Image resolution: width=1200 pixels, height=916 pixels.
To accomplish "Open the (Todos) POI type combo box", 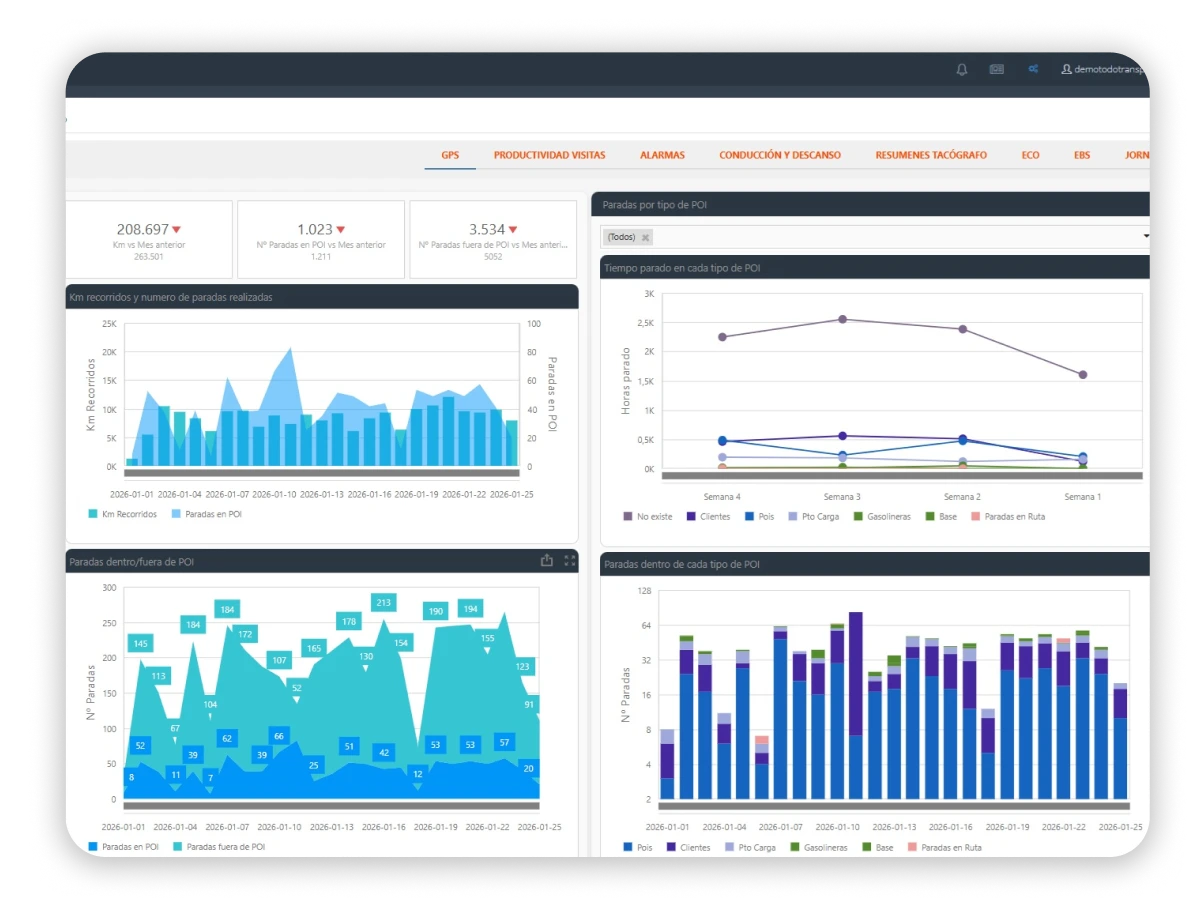I will 875,237.
